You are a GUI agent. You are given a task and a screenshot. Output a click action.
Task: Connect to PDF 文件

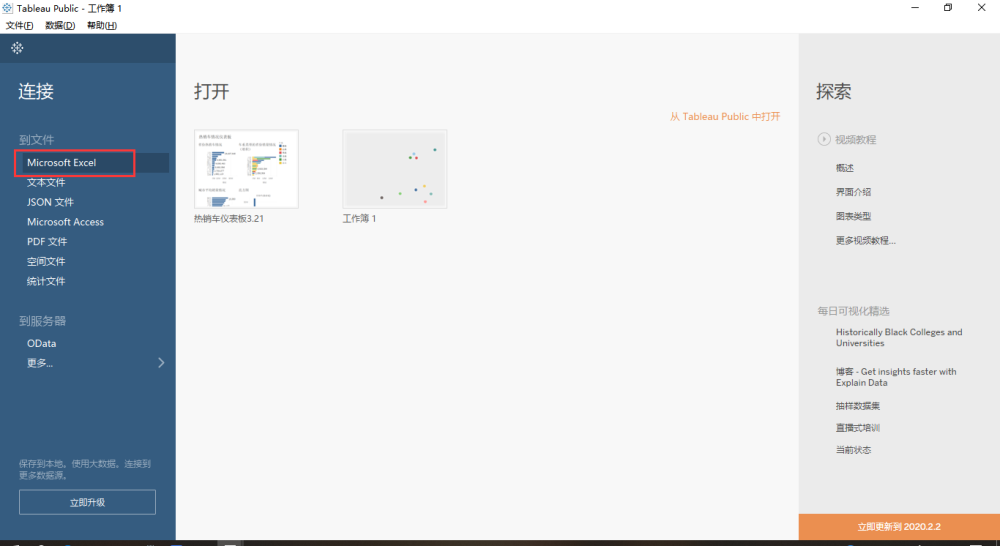click(x=47, y=242)
